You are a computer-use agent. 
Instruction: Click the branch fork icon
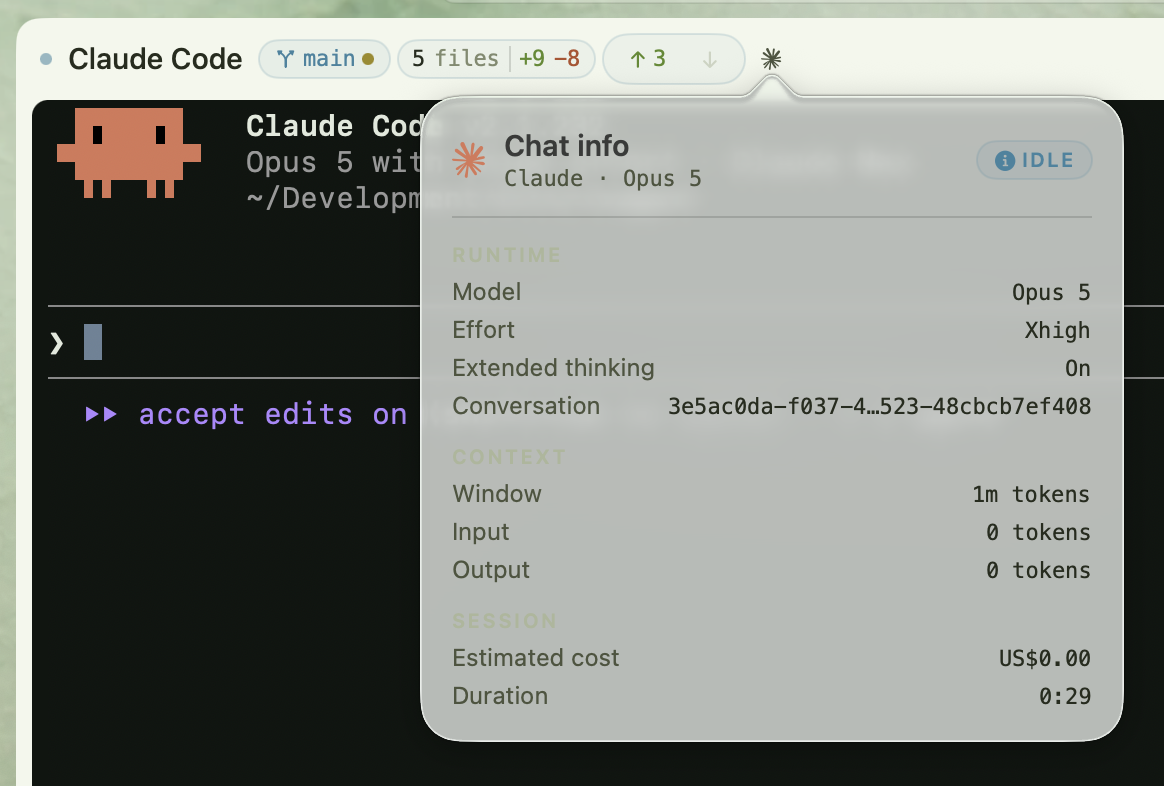click(285, 59)
